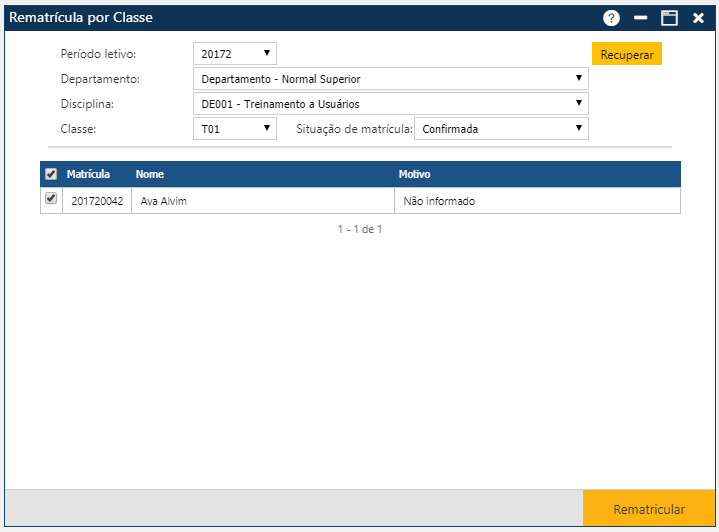This screenshot has width=719, height=532.
Task: Open the Situação de matrícula dropdown
Action: click(501, 129)
